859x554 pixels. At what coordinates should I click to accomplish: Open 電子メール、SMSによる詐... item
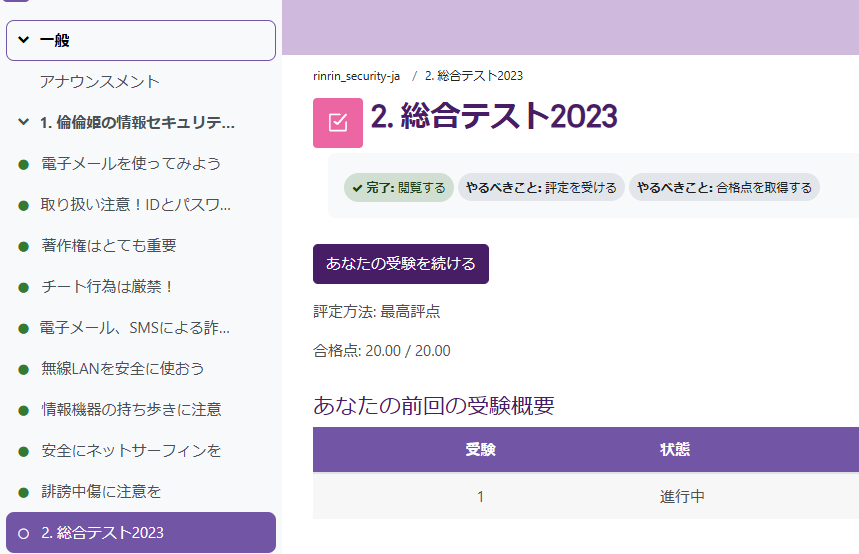tap(135, 328)
